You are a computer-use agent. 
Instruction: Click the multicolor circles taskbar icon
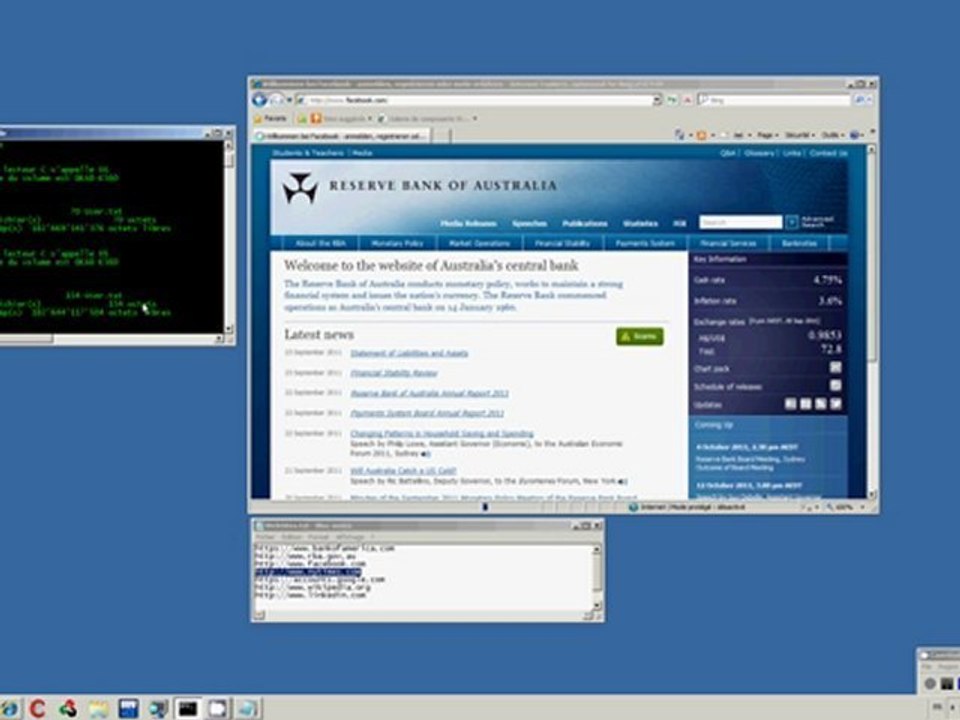[67, 709]
